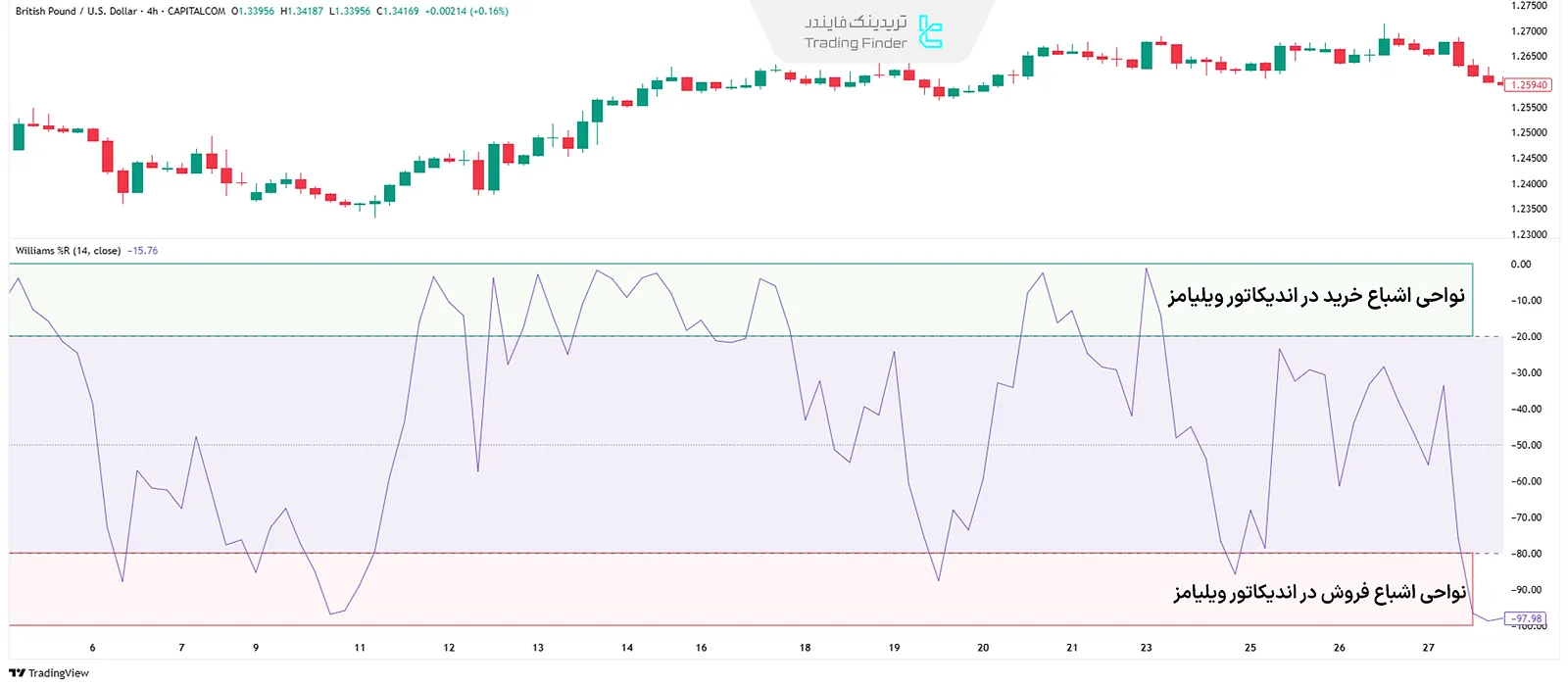Click the -50.00 level on indicator scale
The height and width of the screenshot is (686, 1568).
pyautogui.click(x=1526, y=445)
